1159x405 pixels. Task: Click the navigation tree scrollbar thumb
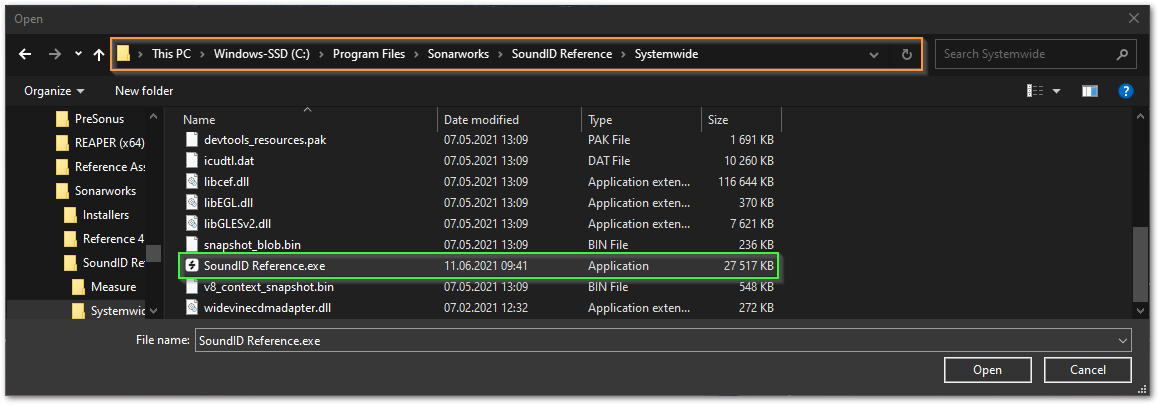click(153, 253)
